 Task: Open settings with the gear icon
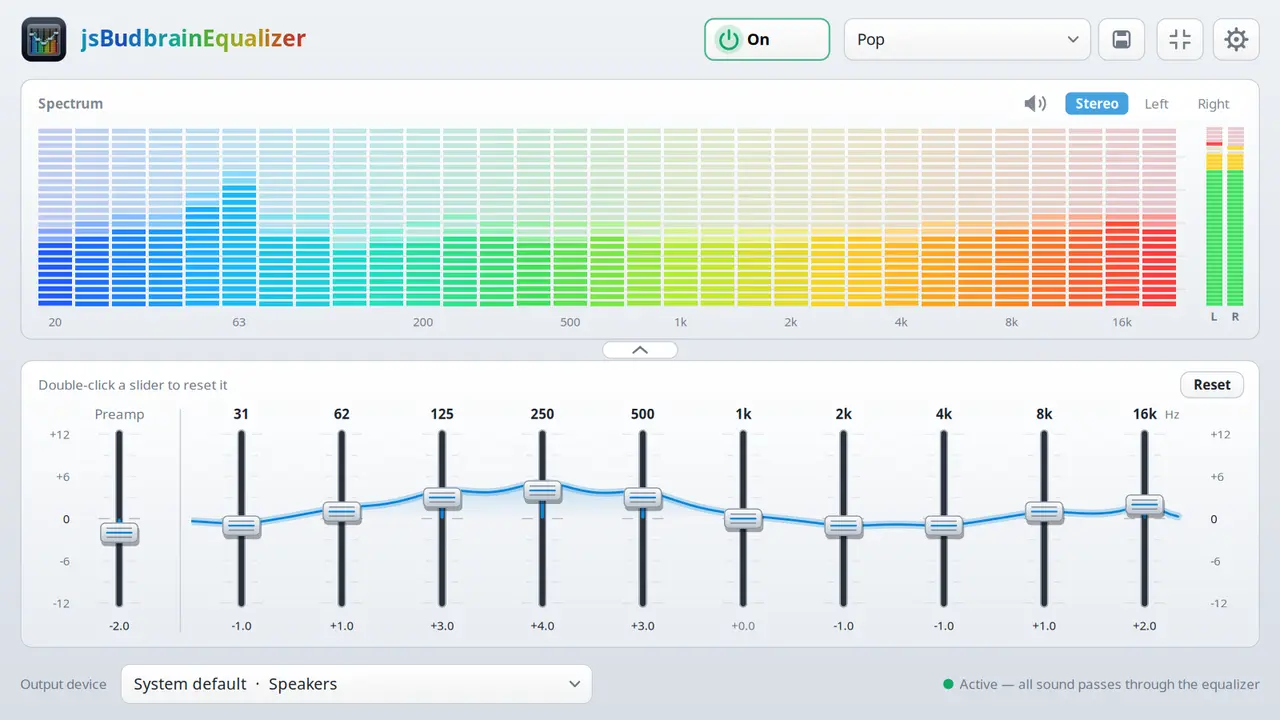pos(1237,40)
